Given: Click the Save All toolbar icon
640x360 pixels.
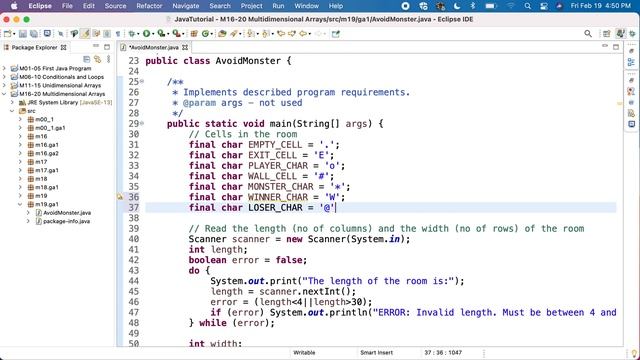Looking at the screenshot, I should [34, 34].
